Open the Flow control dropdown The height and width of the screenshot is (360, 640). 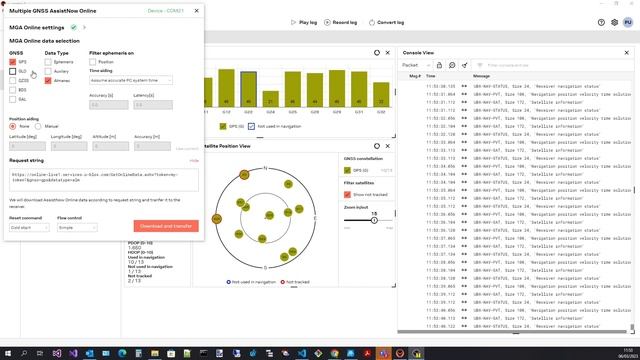click(77, 227)
